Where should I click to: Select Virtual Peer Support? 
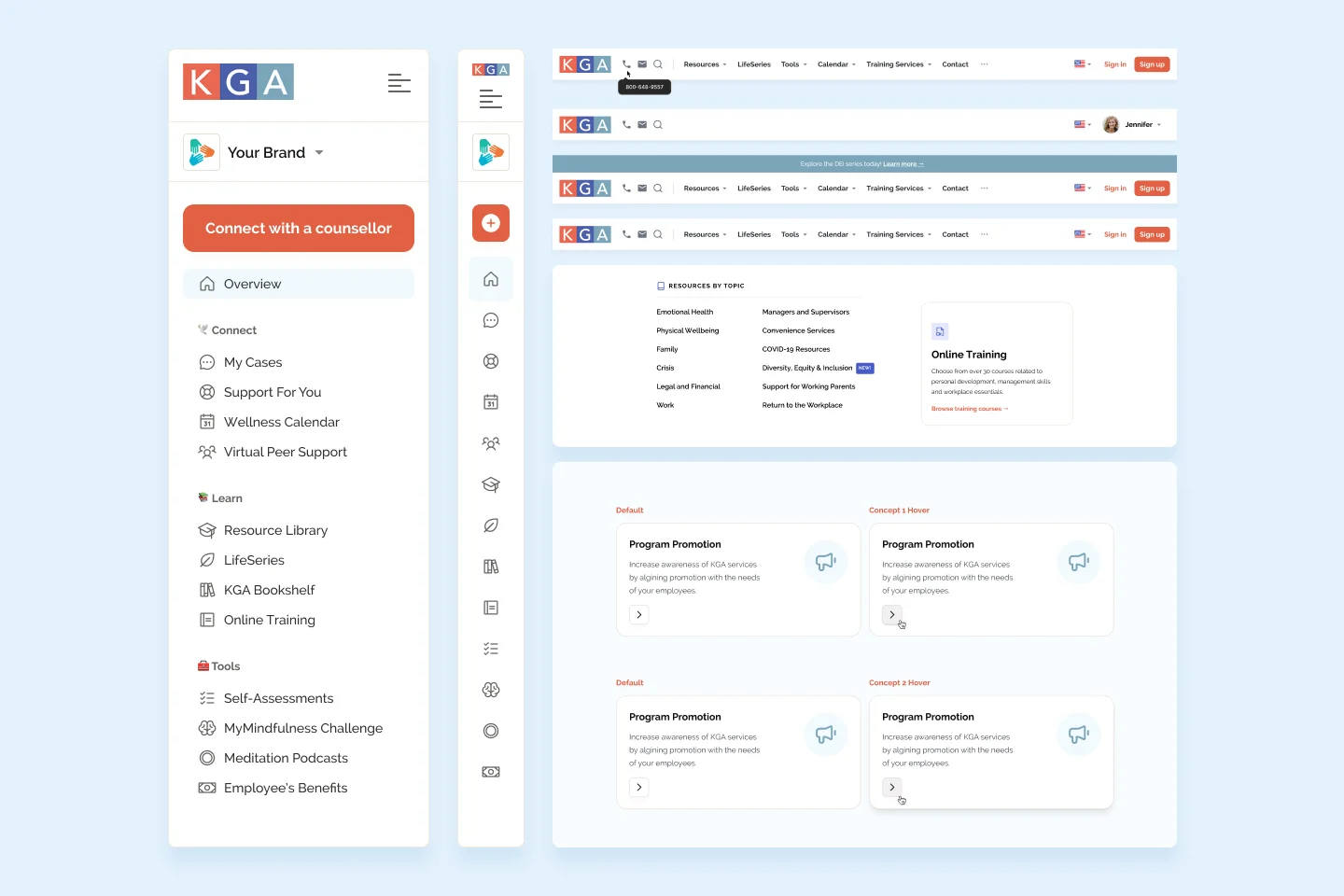click(273, 452)
